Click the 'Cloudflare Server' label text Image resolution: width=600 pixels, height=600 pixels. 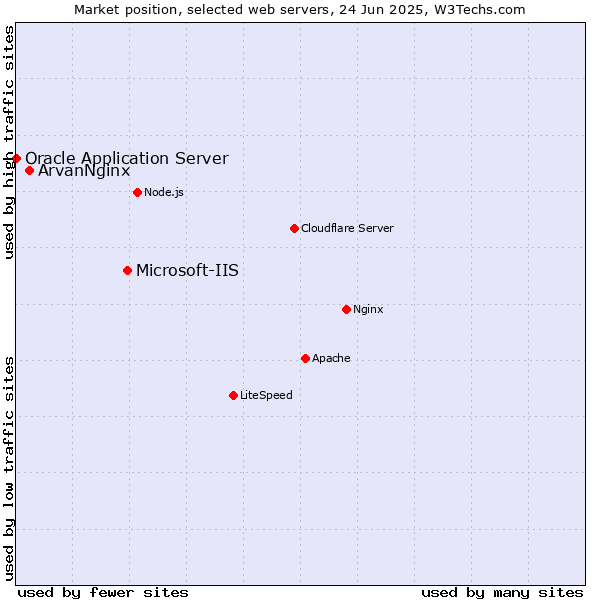tap(347, 228)
